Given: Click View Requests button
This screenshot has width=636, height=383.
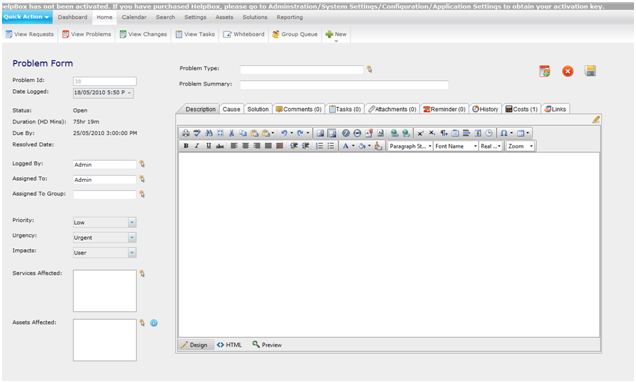Looking at the screenshot, I should coord(30,34).
